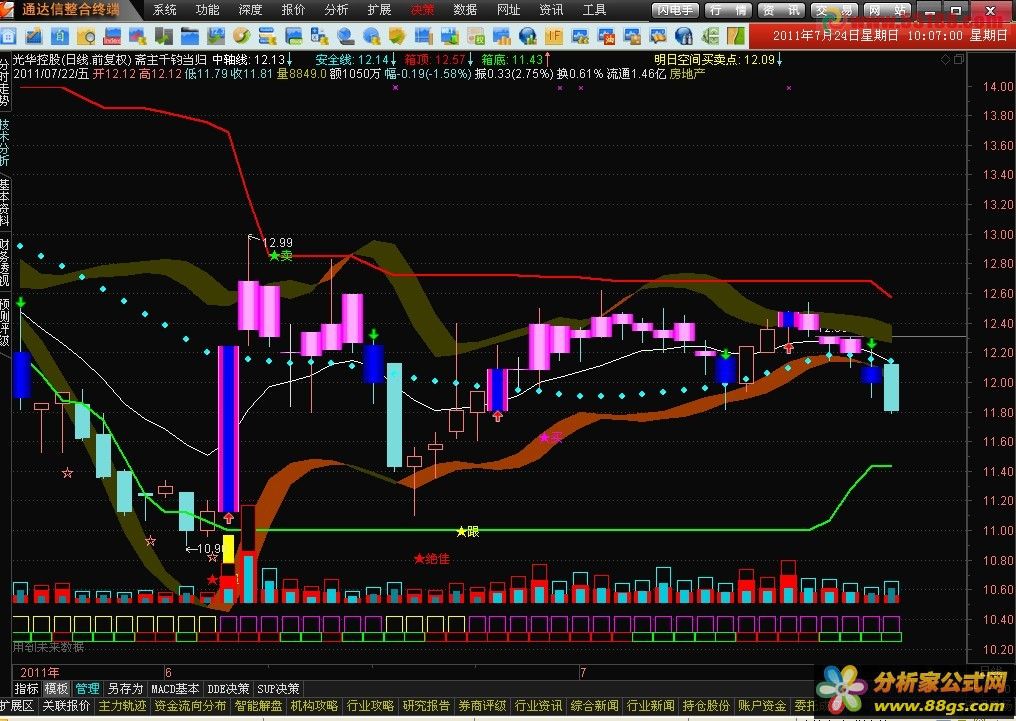Click the 123 checkmark toolbar icon
This screenshot has height=721, width=1016.
click(x=216, y=36)
